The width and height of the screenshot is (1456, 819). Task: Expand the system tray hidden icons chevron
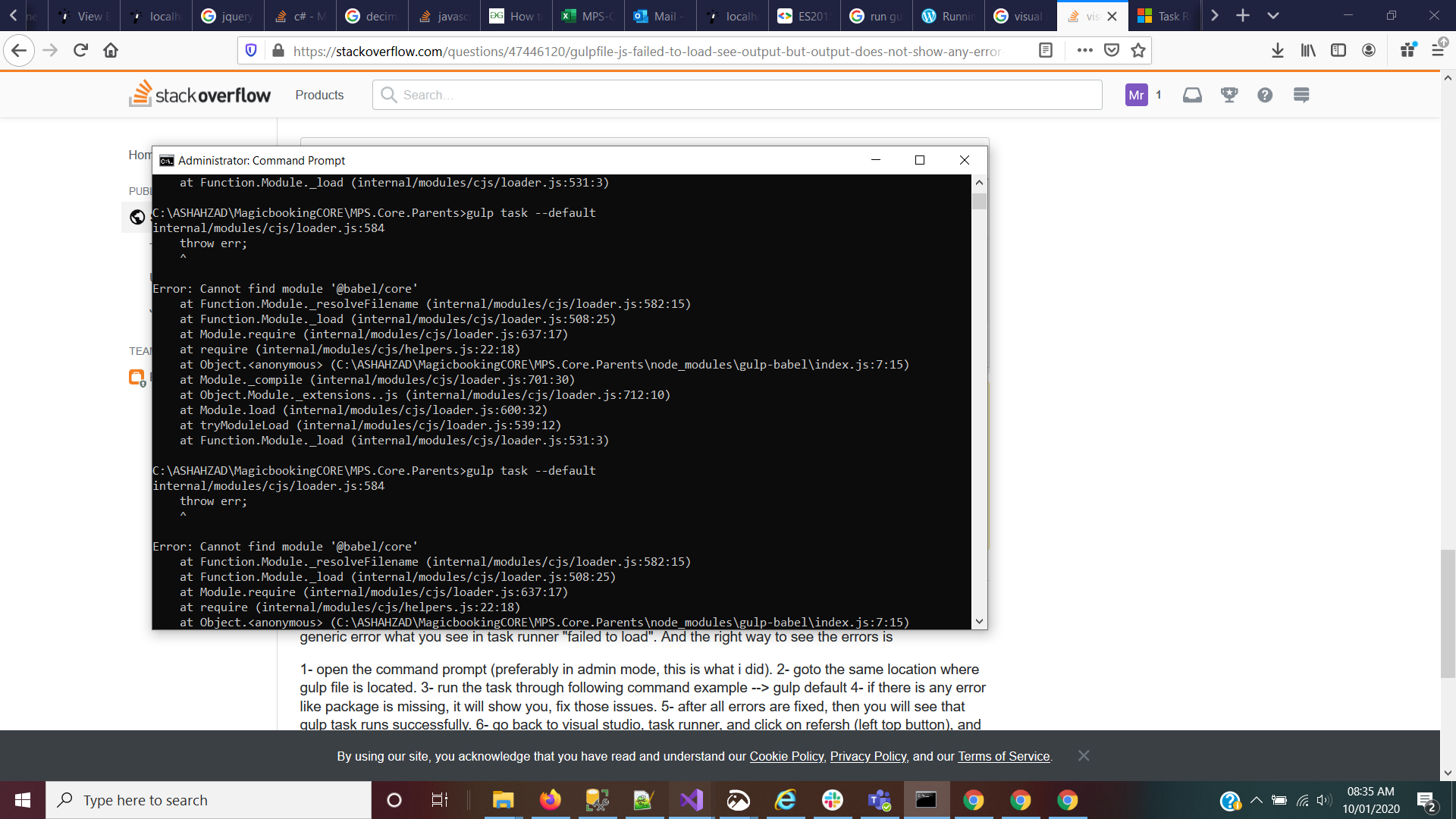click(x=1256, y=800)
